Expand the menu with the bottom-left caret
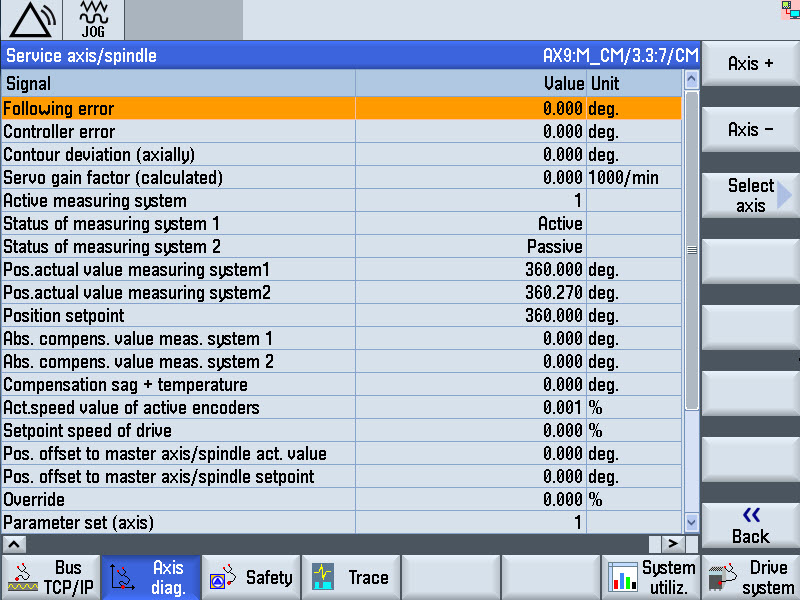Screen dimensions: 800x600 14,544
